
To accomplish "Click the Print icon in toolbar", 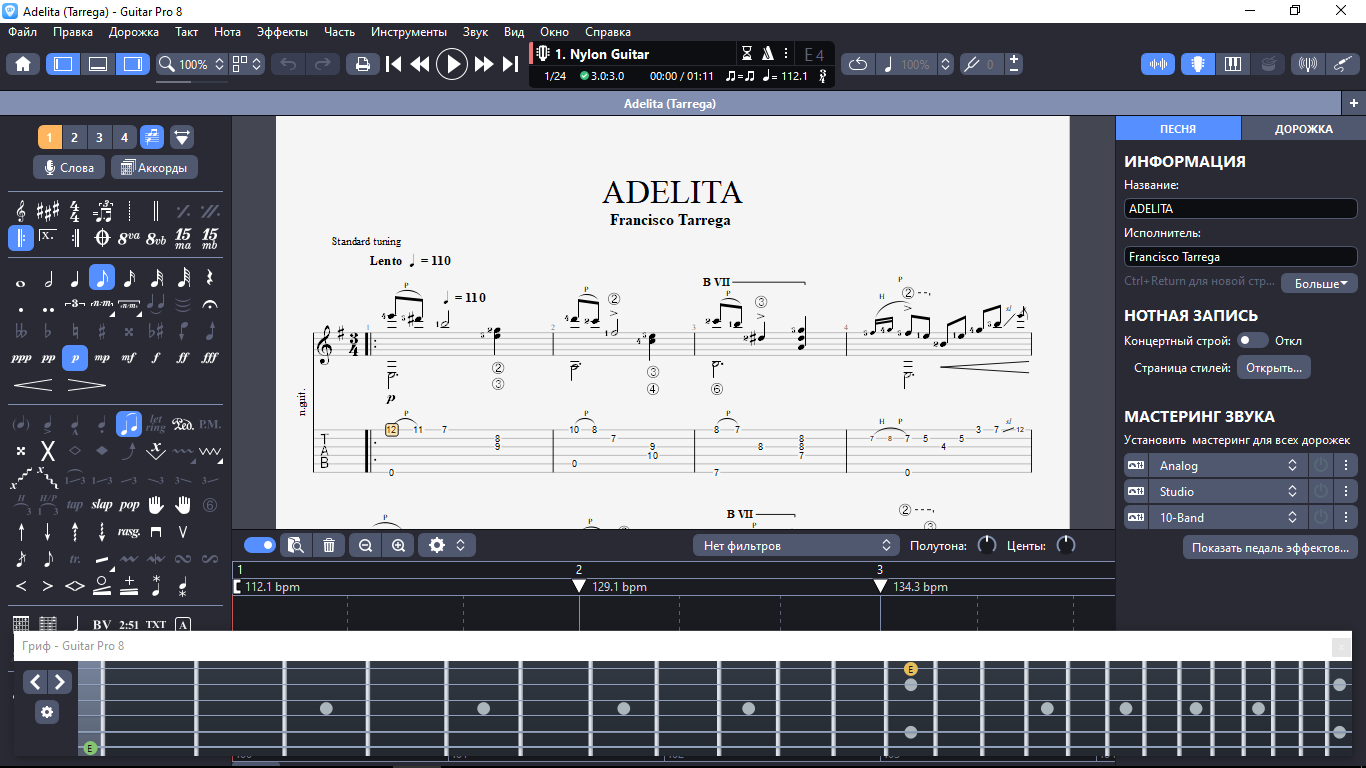I will point(362,64).
